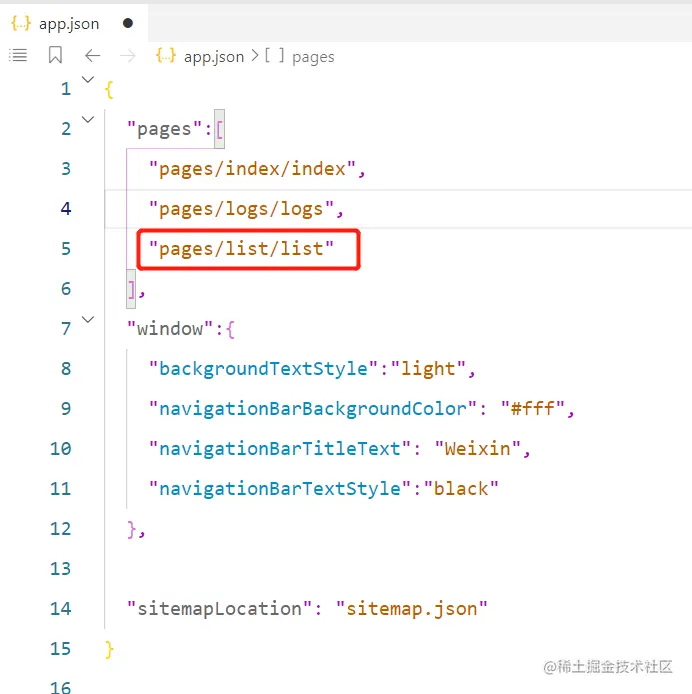Image resolution: width=692 pixels, height=694 pixels.
Task: Click the "pages" key on line 2
Action: pyautogui.click(x=164, y=129)
